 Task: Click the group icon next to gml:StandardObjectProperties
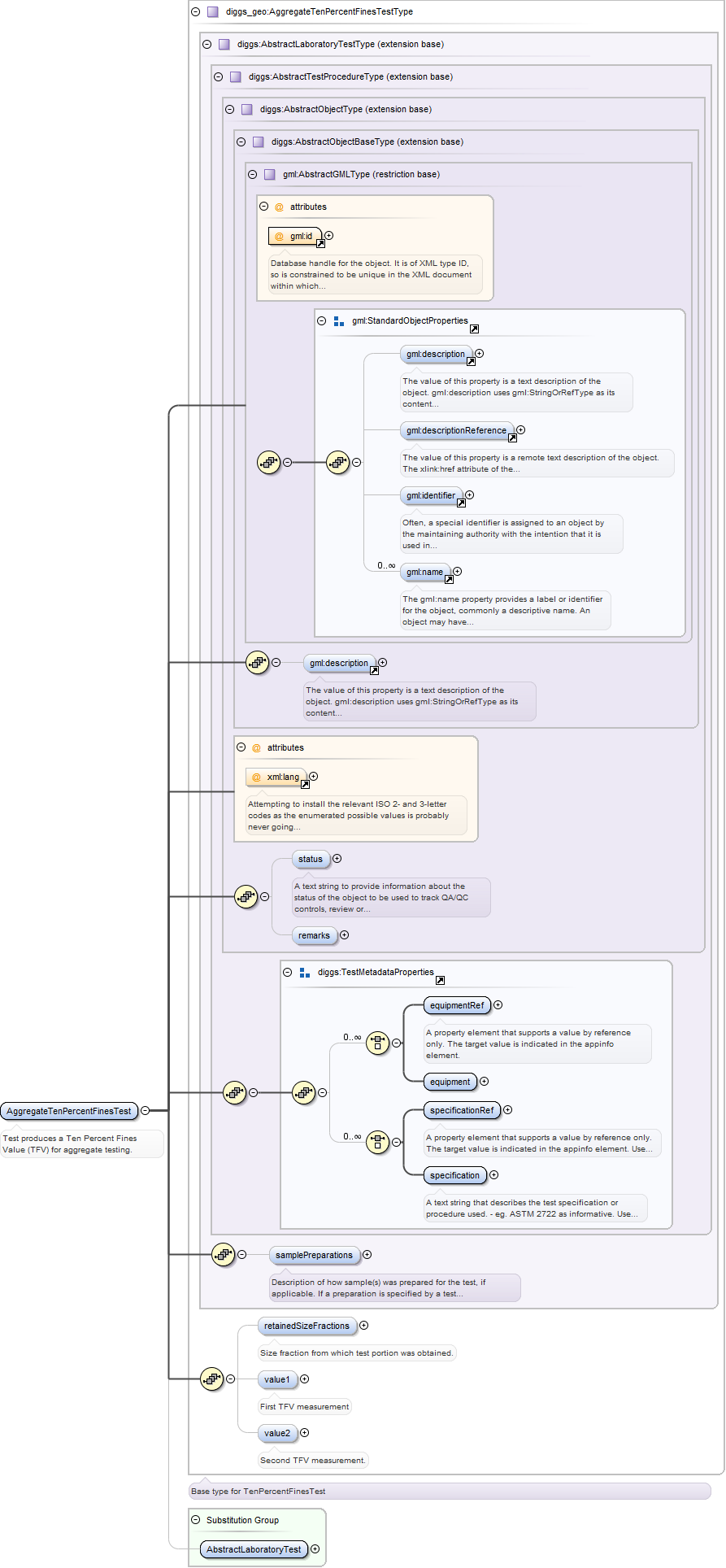point(339,321)
